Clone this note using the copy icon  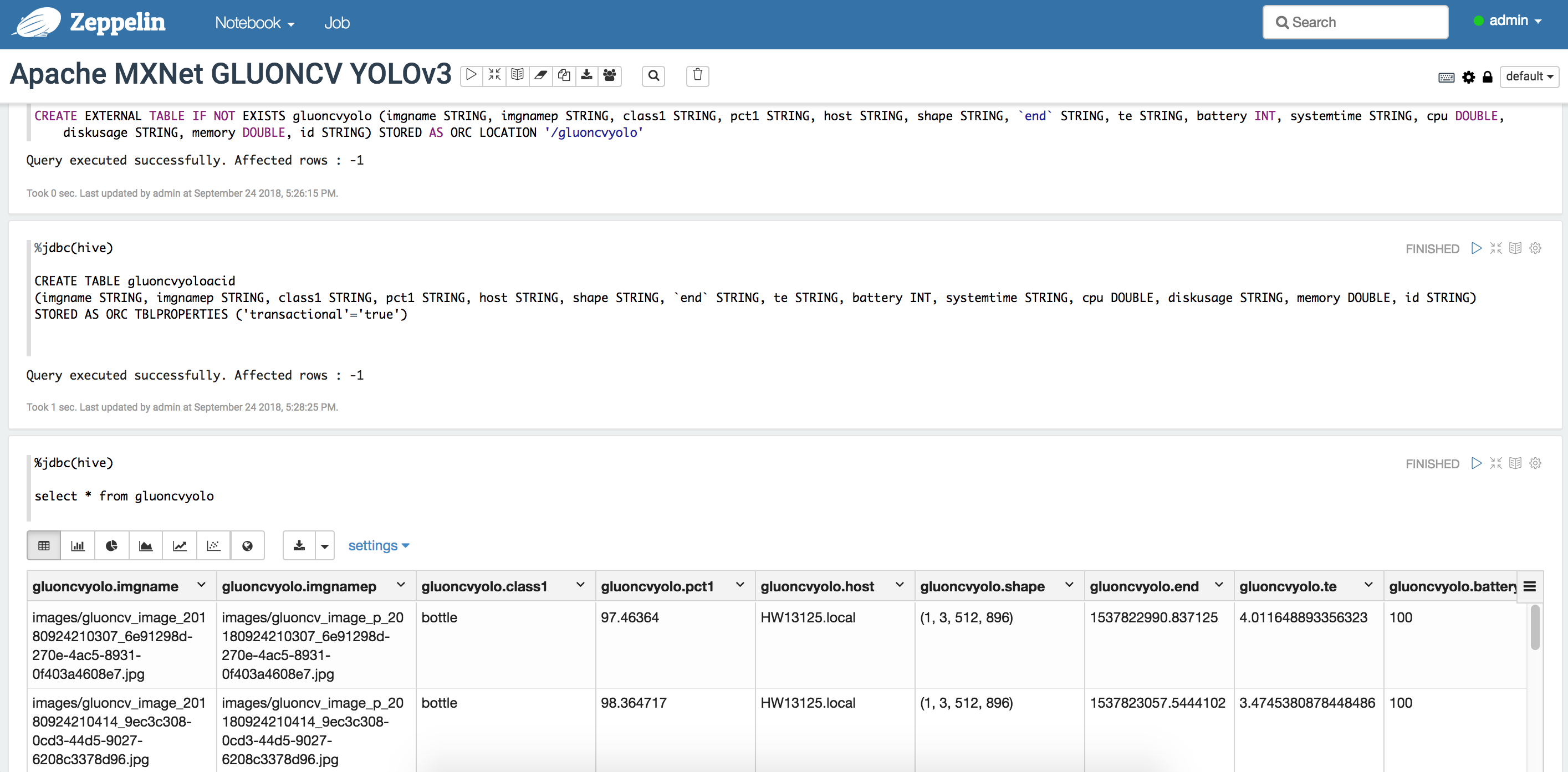point(564,75)
